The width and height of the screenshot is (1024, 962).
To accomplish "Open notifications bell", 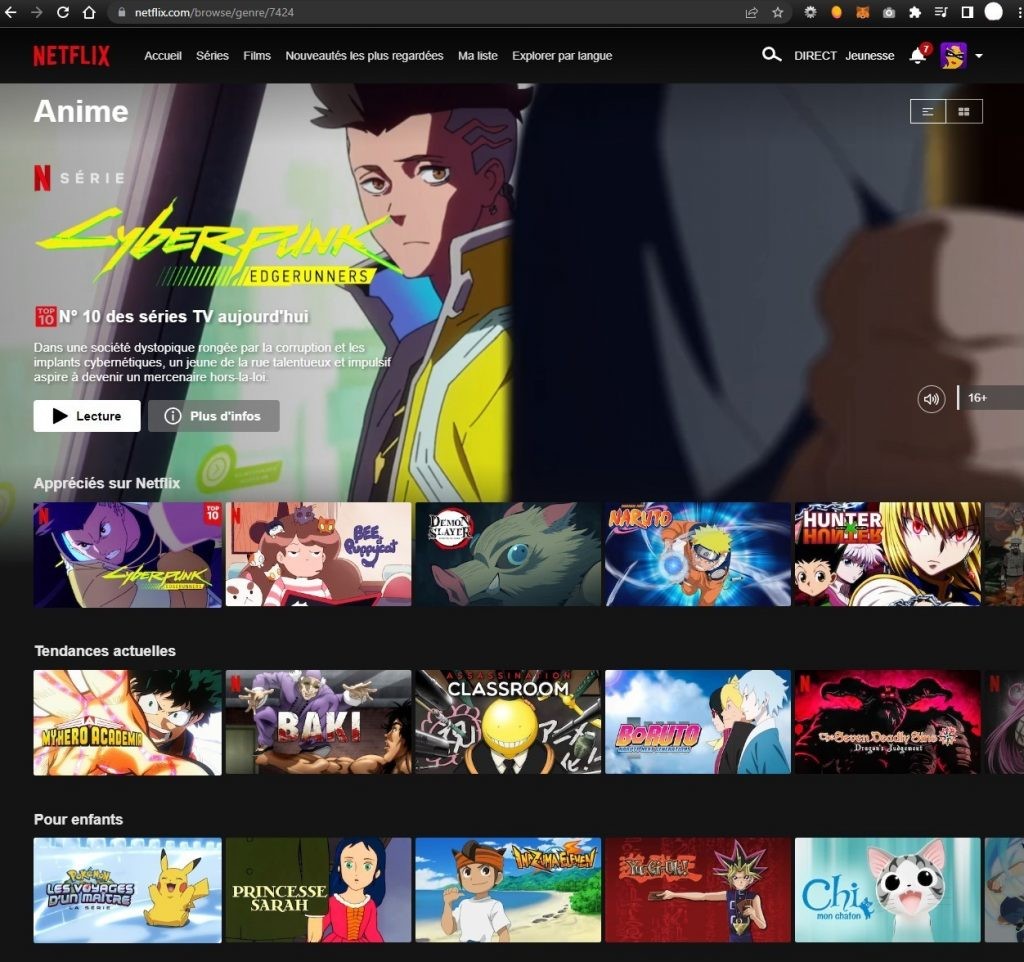I will point(918,56).
